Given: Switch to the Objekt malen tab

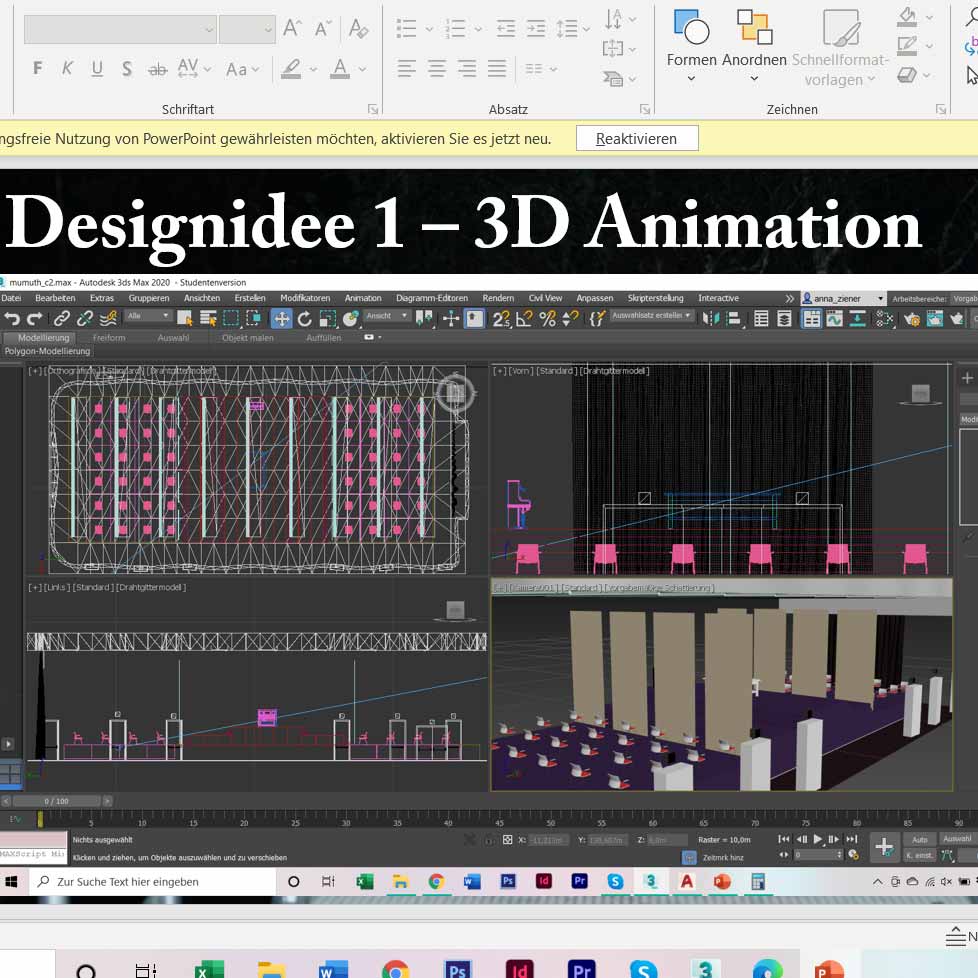Looking at the screenshot, I should click(x=248, y=337).
